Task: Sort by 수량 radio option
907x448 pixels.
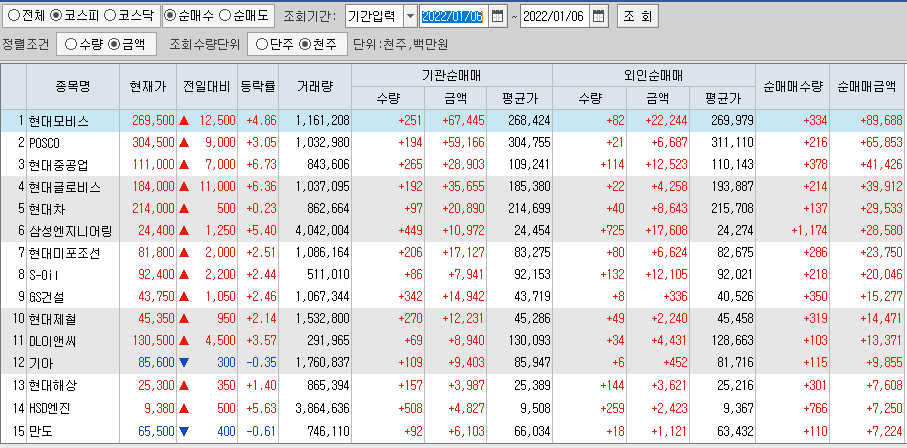Action: (x=71, y=45)
